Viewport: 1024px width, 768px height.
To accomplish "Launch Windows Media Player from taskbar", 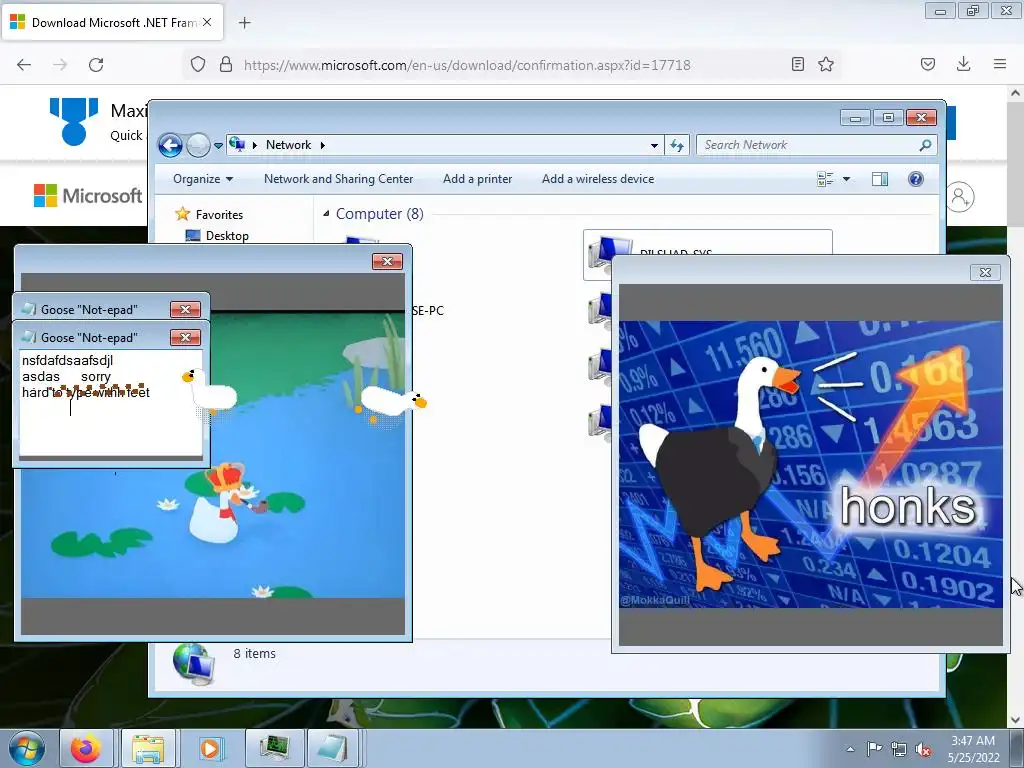I will [x=209, y=748].
